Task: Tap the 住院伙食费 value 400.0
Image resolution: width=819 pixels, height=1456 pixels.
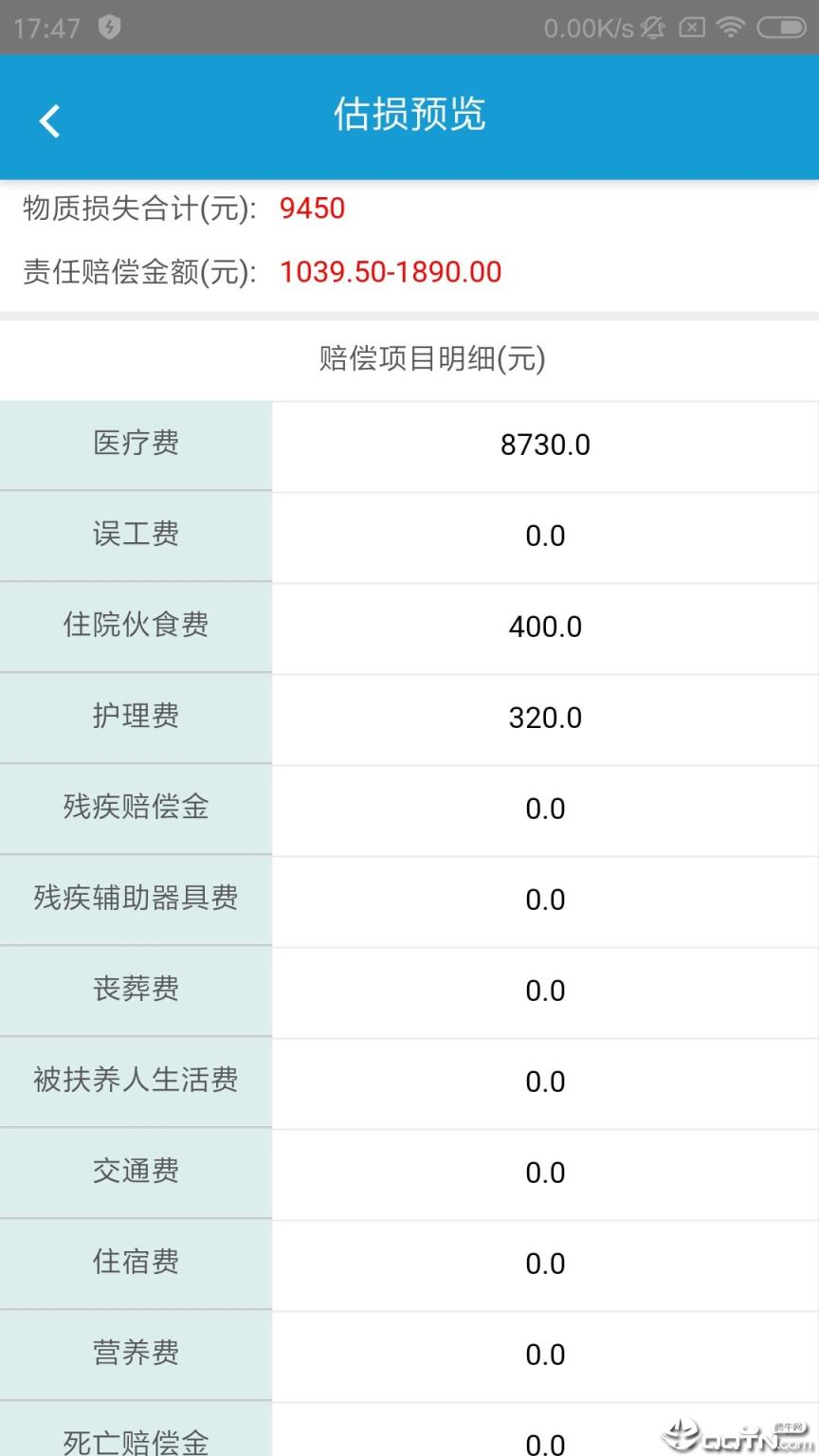Action: (x=545, y=627)
